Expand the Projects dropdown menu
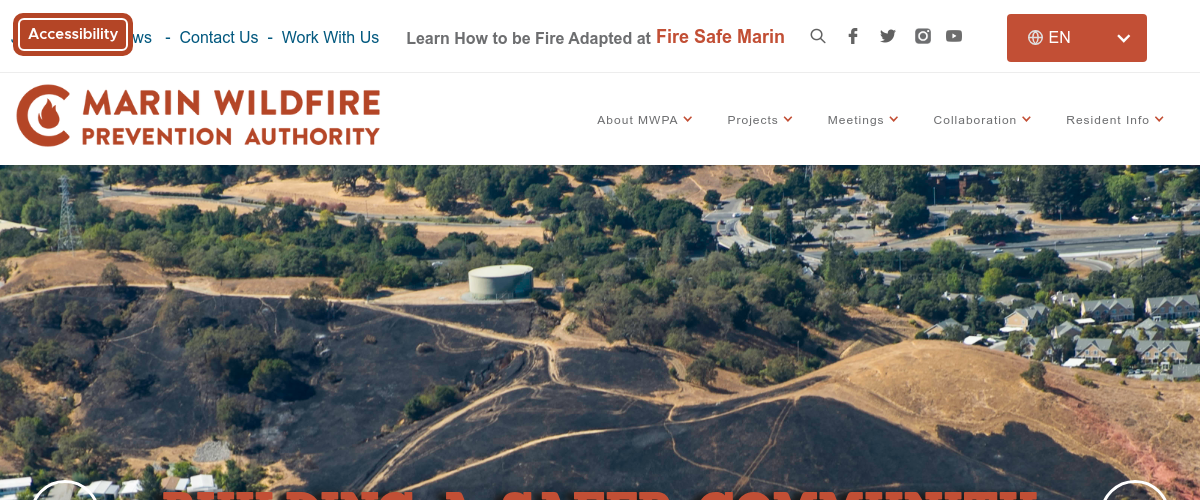Screen dimensions: 1200x500 [760, 120]
